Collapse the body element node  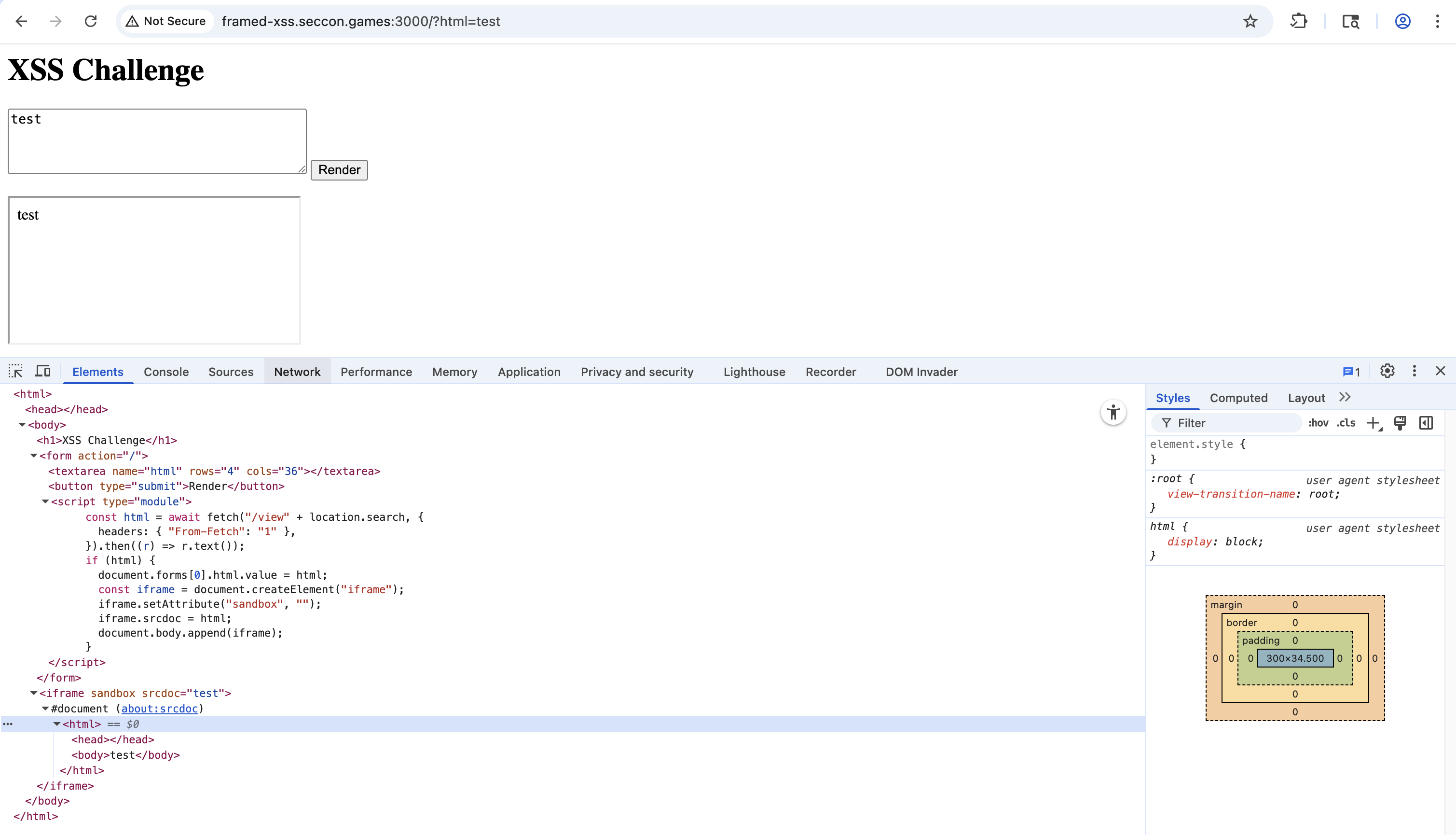click(22, 425)
